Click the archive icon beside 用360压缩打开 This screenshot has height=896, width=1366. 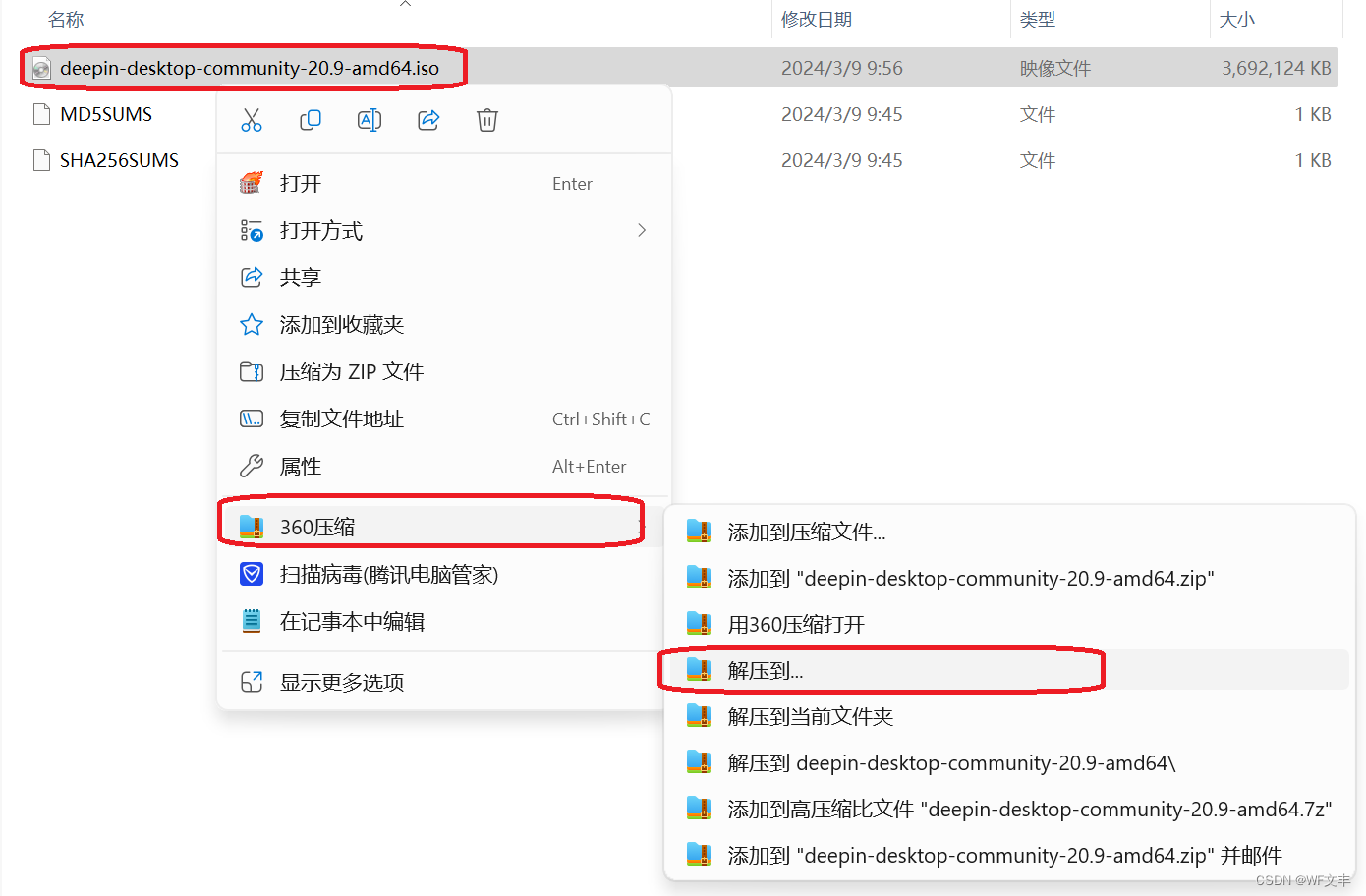(699, 624)
